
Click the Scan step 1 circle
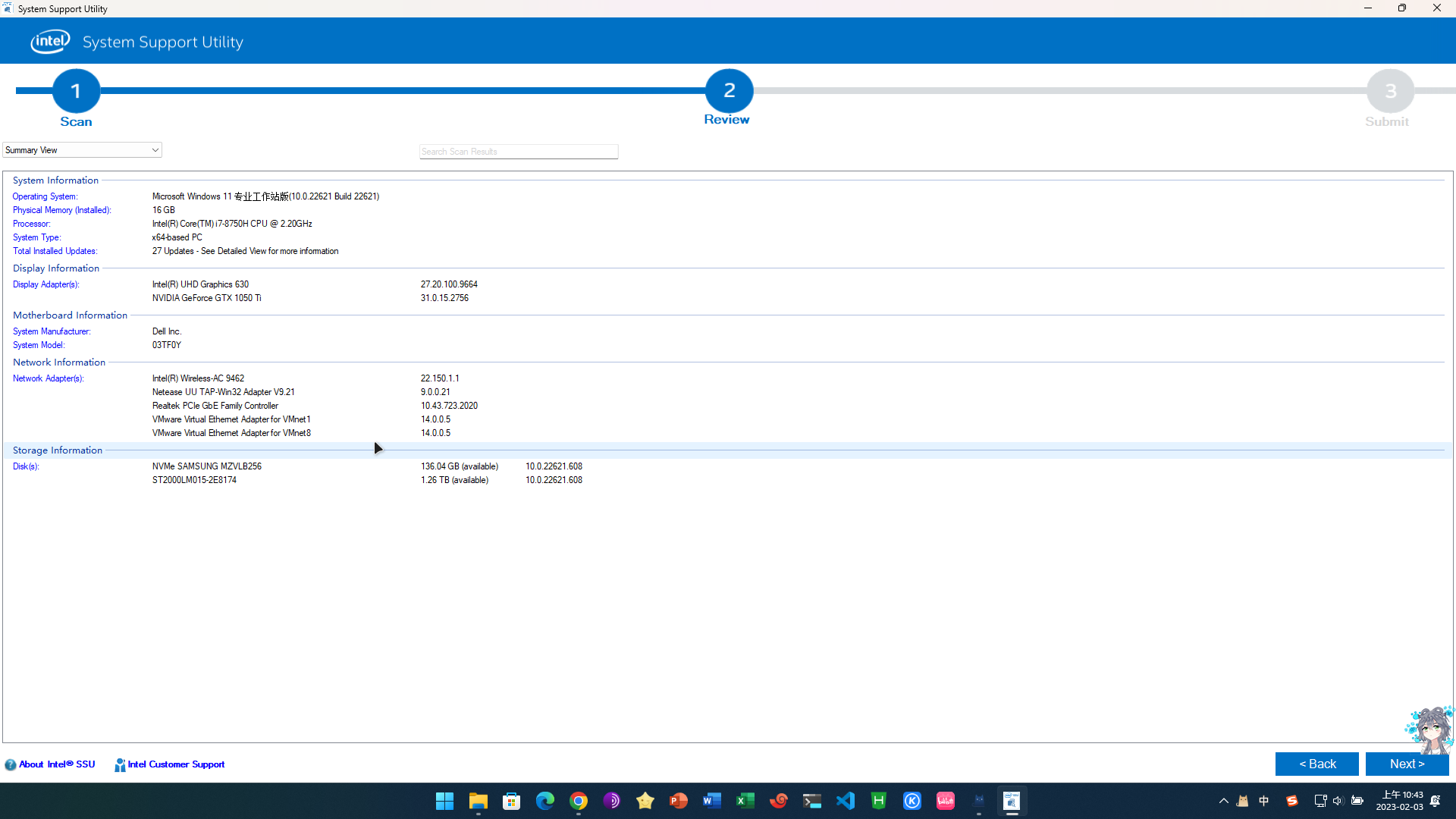(x=76, y=91)
